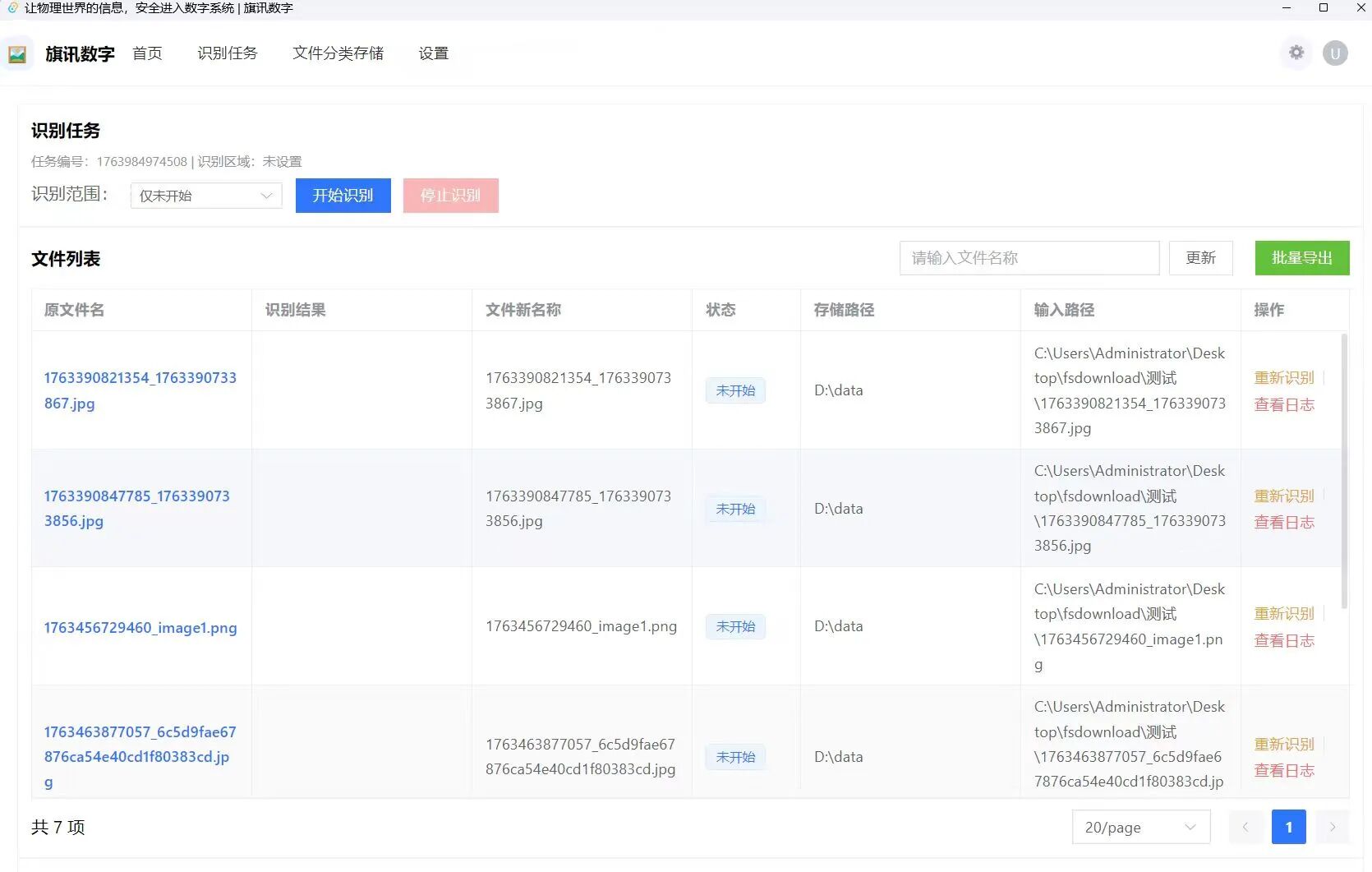The height and width of the screenshot is (872, 1372).
Task: Go to the previous page arrow
Action: (x=1245, y=827)
